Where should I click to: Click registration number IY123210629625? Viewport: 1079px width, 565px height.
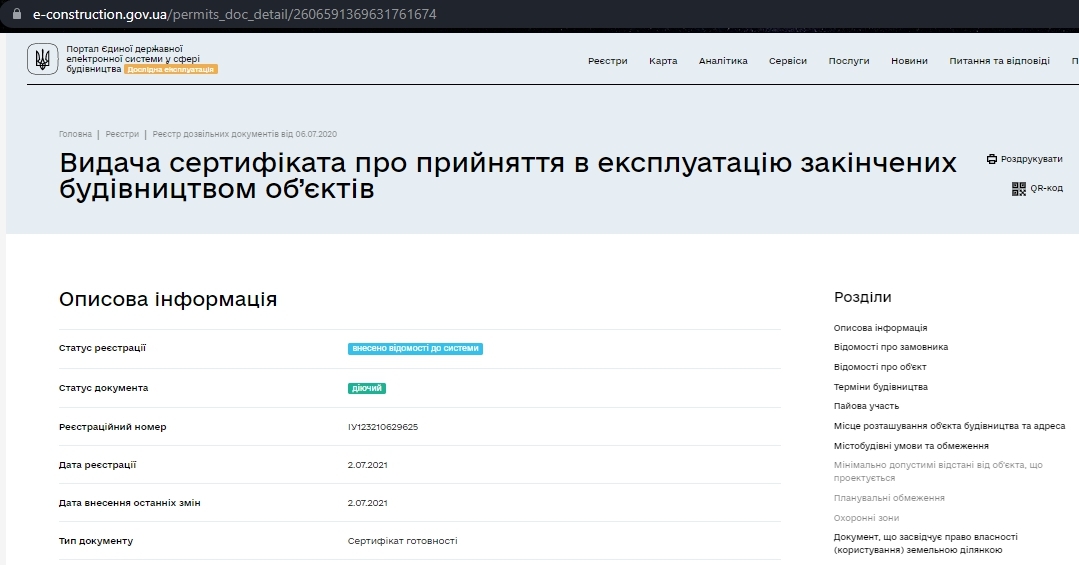(x=383, y=427)
